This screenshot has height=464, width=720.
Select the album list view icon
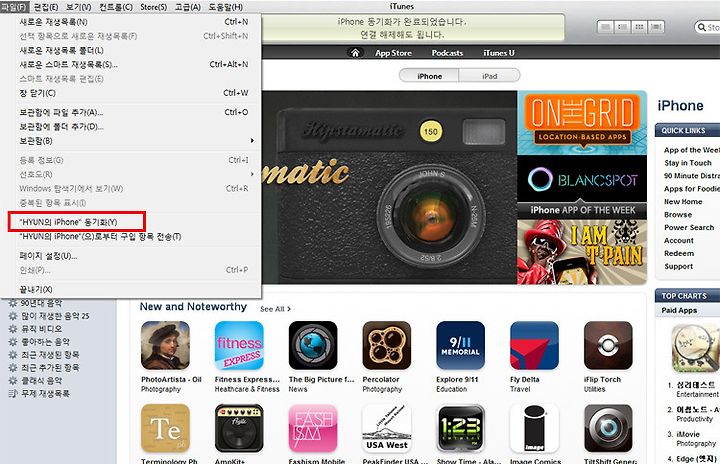tap(623, 27)
